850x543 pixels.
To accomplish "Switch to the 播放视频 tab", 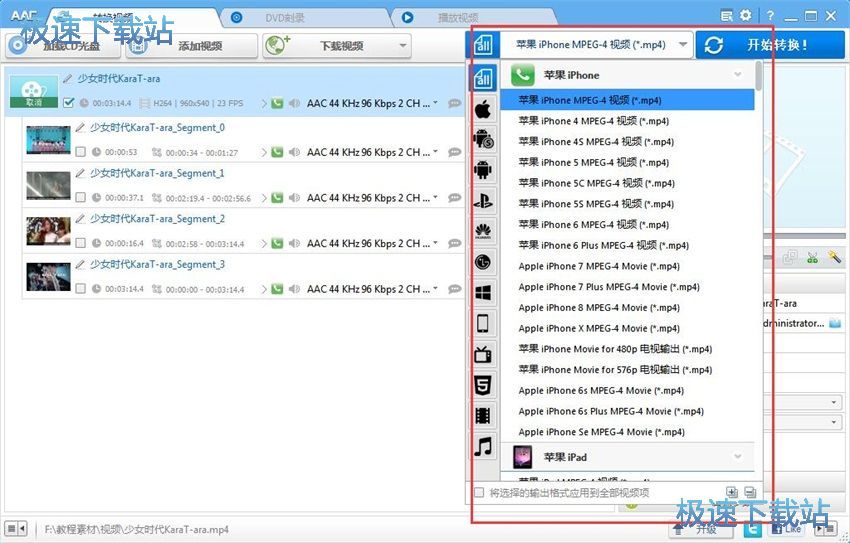I will pyautogui.click(x=473, y=18).
